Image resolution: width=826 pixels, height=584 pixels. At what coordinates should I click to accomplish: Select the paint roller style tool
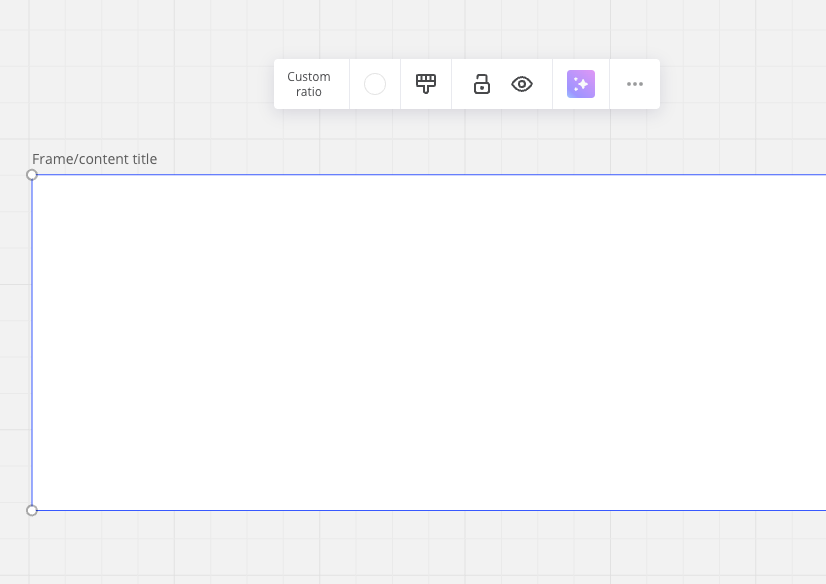(x=426, y=84)
